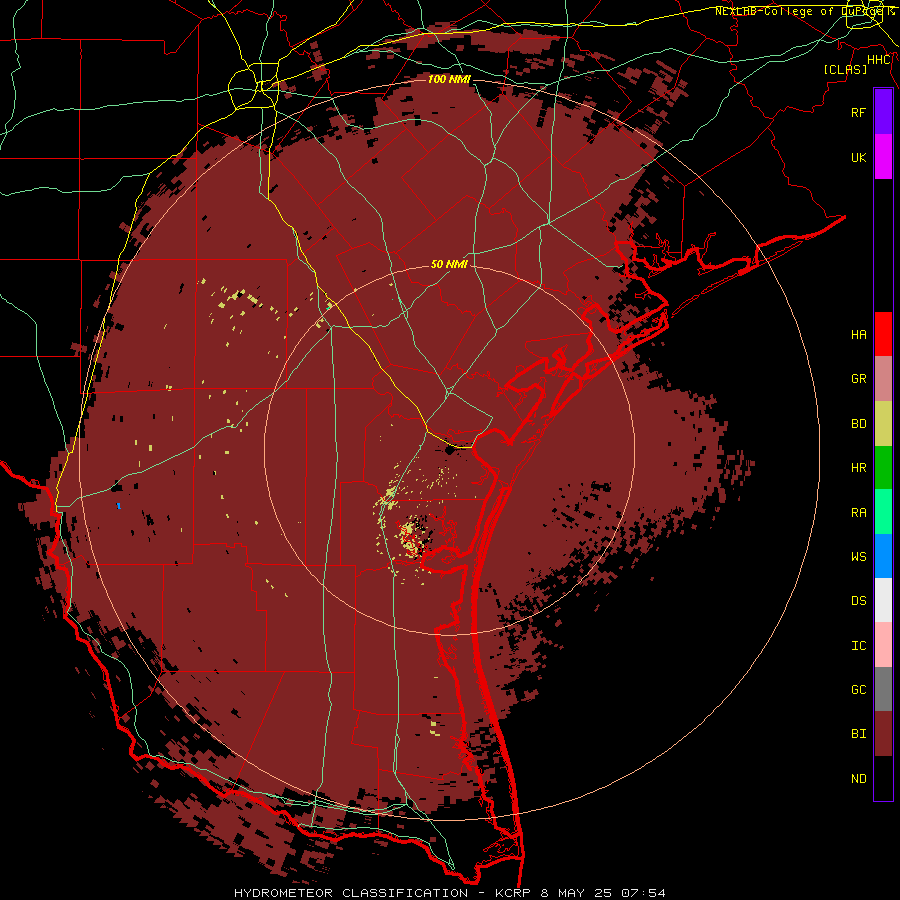Click the RF purple legend swatch
Viewport: 900px width, 900px height.
tap(883, 112)
